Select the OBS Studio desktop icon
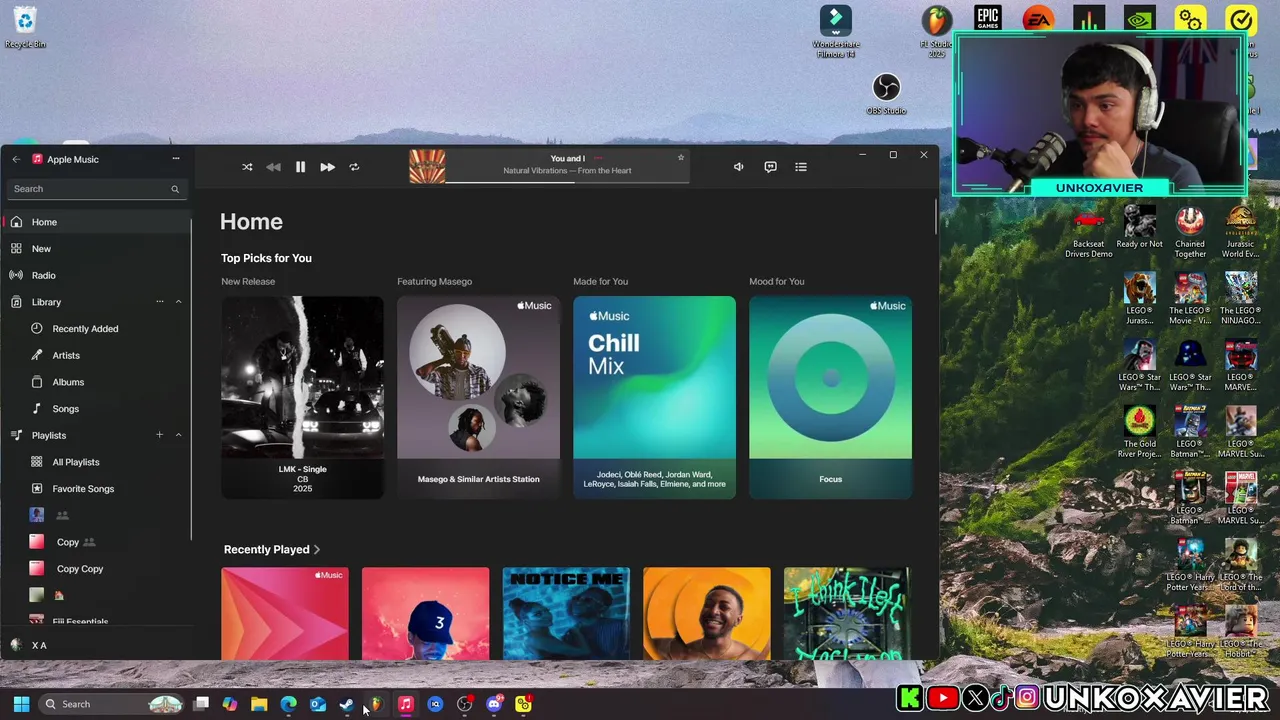 point(886,94)
